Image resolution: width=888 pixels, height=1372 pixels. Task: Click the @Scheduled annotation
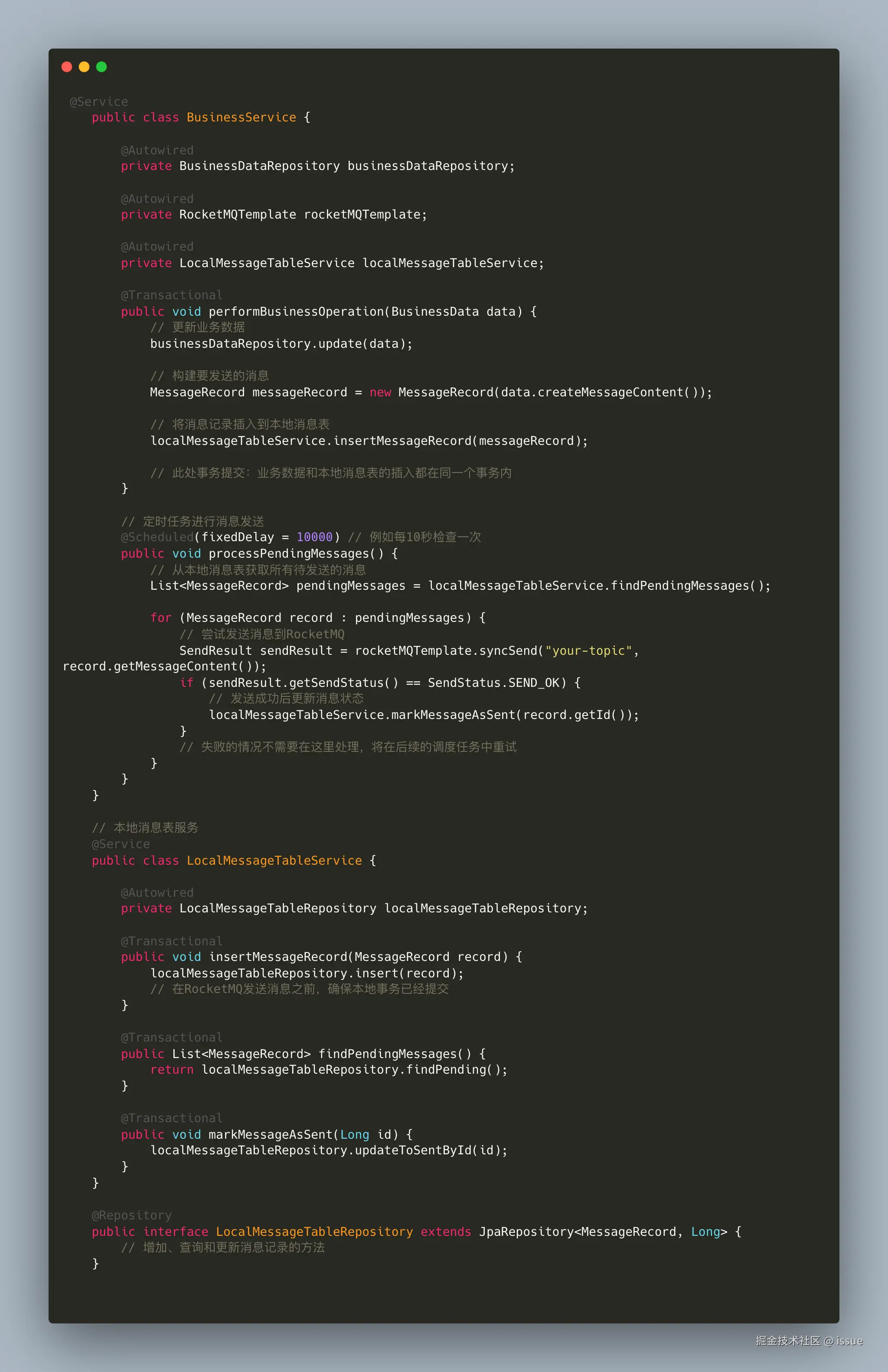(157, 537)
